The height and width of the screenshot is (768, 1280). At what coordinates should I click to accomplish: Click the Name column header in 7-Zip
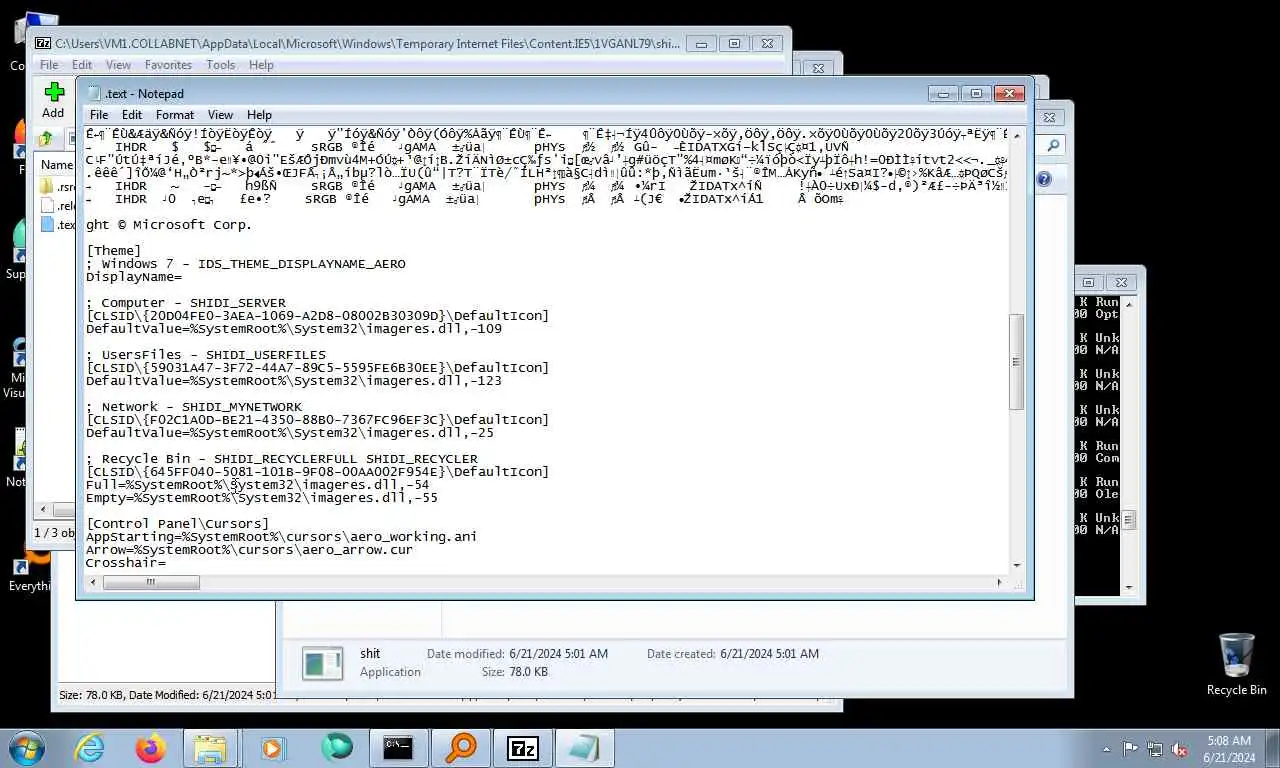(x=56, y=165)
